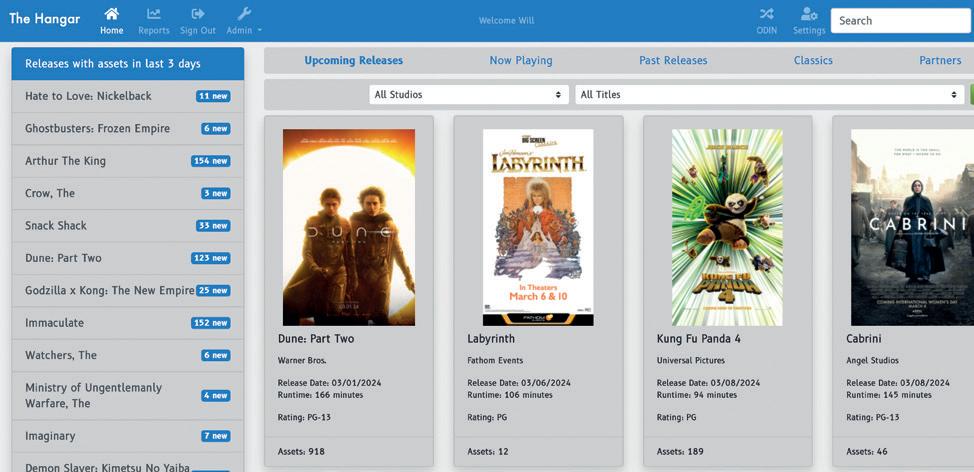This screenshot has height=472, width=974.
Task: Open the Kung Fu Panda 4 poster
Action: click(727, 227)
